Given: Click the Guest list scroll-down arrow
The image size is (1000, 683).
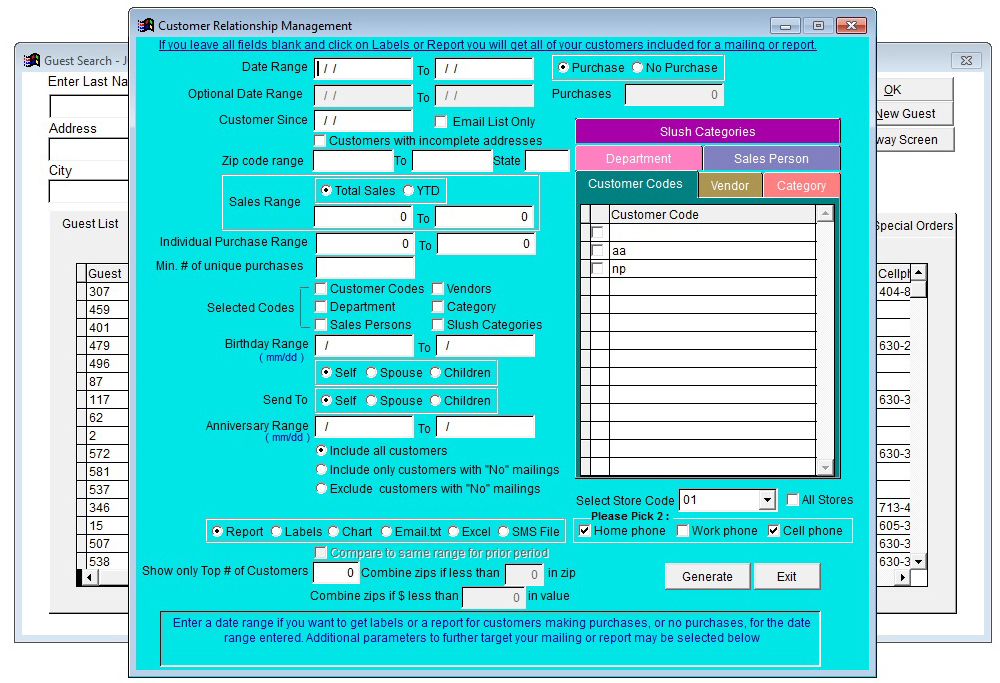Looking at the screenshot, I should pyautogui.click(x=918, y=562).
